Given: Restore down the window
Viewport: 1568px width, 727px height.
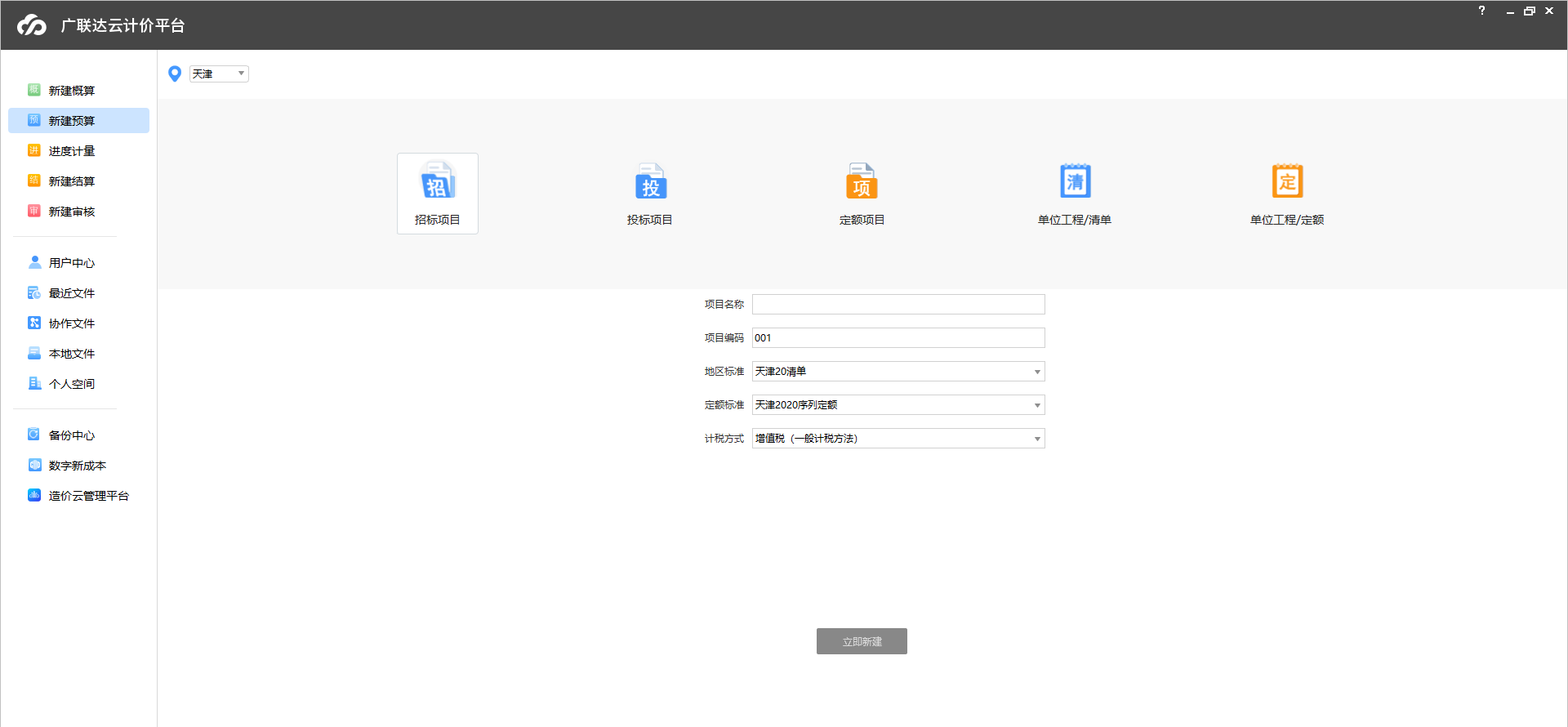Looking at the screenshot, I should tap(1530, 11).
